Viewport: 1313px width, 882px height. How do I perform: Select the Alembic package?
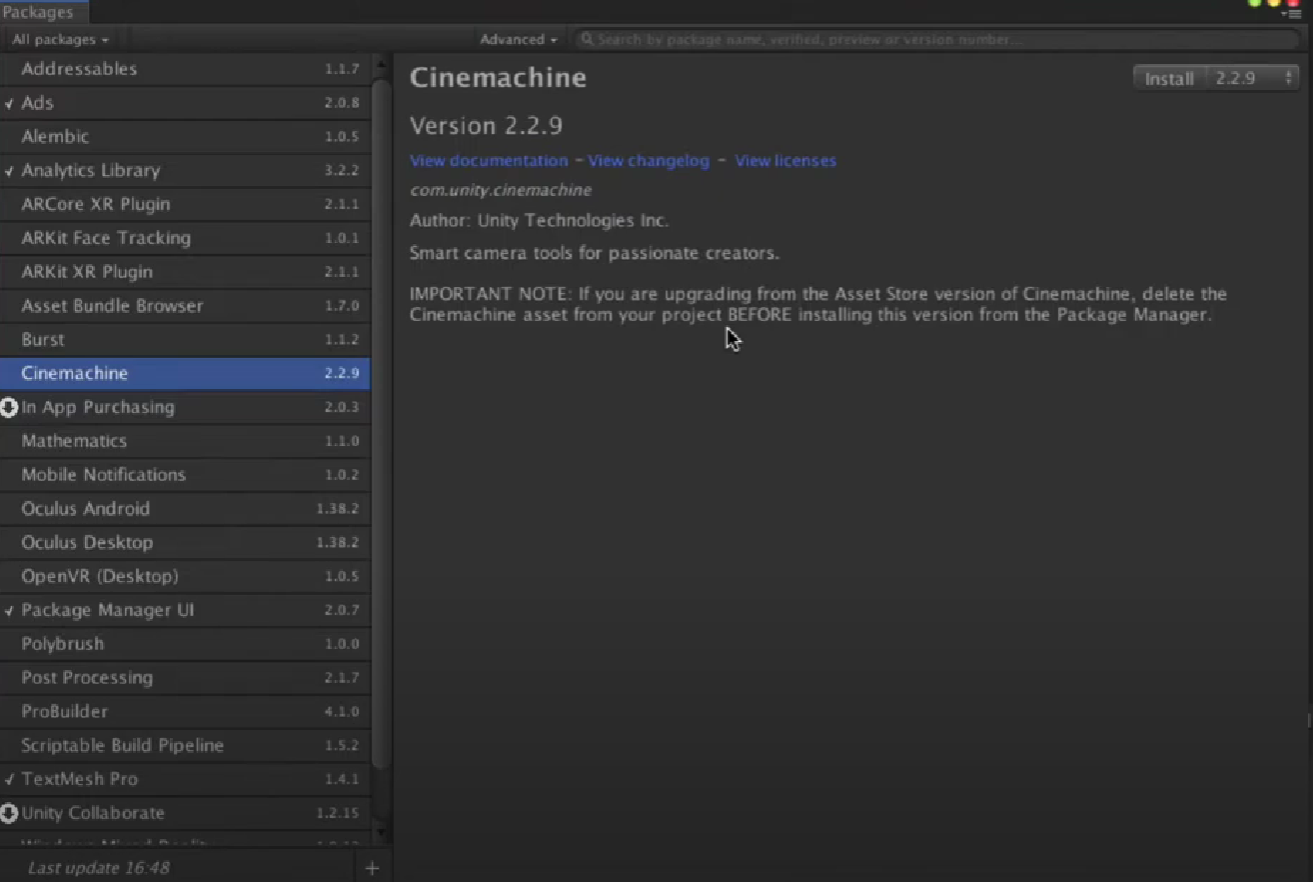point(185,137)
